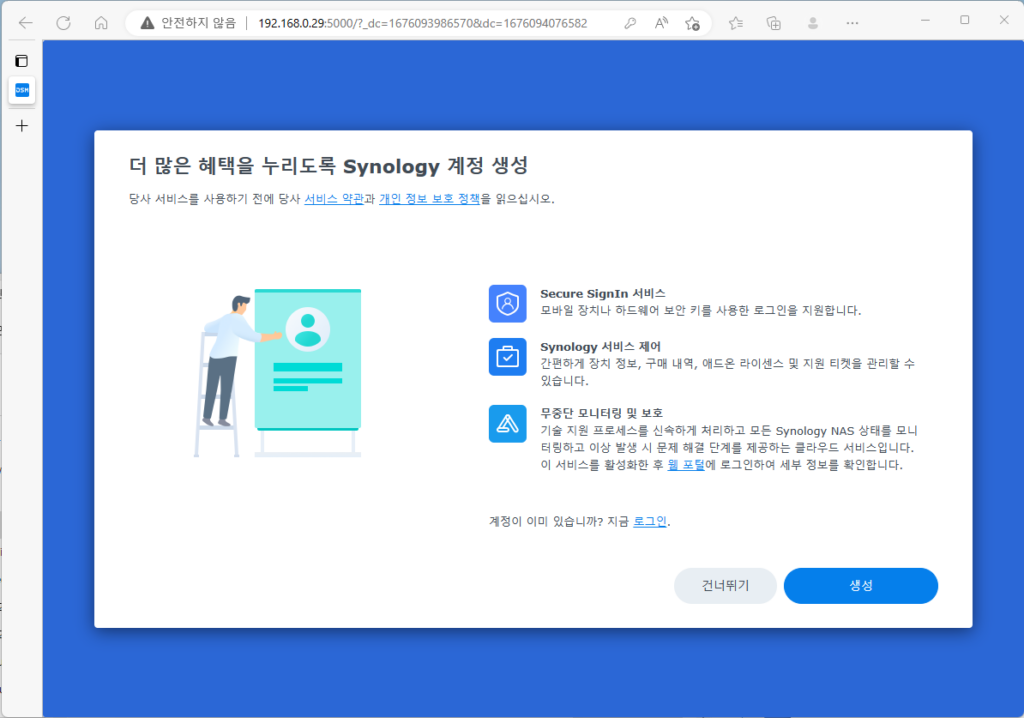Screen dimensions: 1024x718
Task: Open the saved passwords key icon
Action: pos(630,24)
